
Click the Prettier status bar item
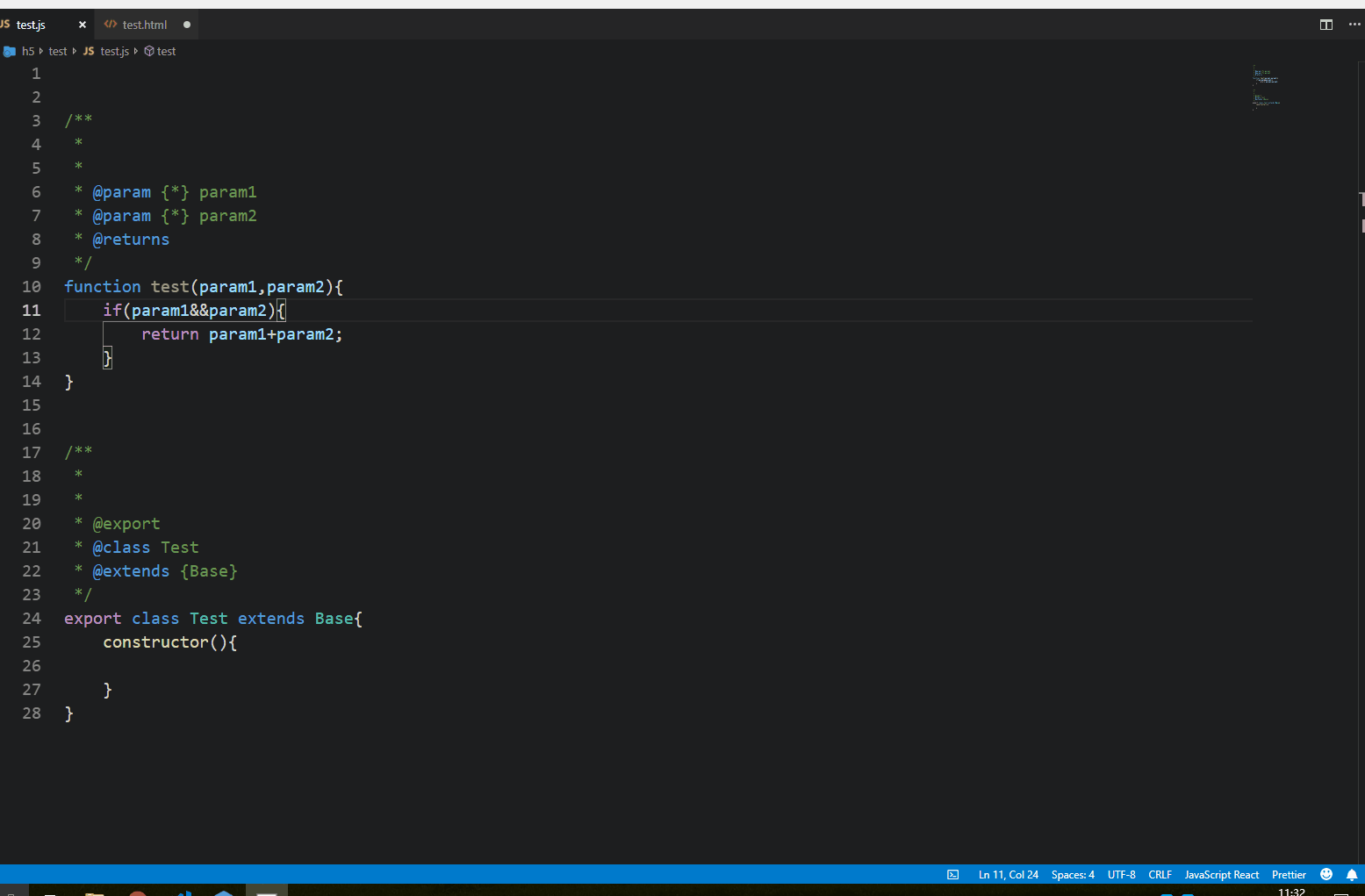pyautogui.click(x=1289, y=875)
